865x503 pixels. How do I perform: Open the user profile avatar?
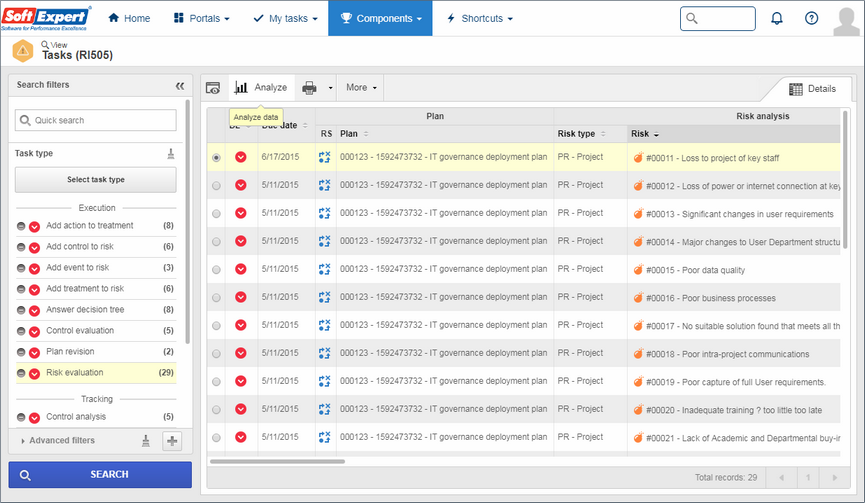[x=846, y=21]
